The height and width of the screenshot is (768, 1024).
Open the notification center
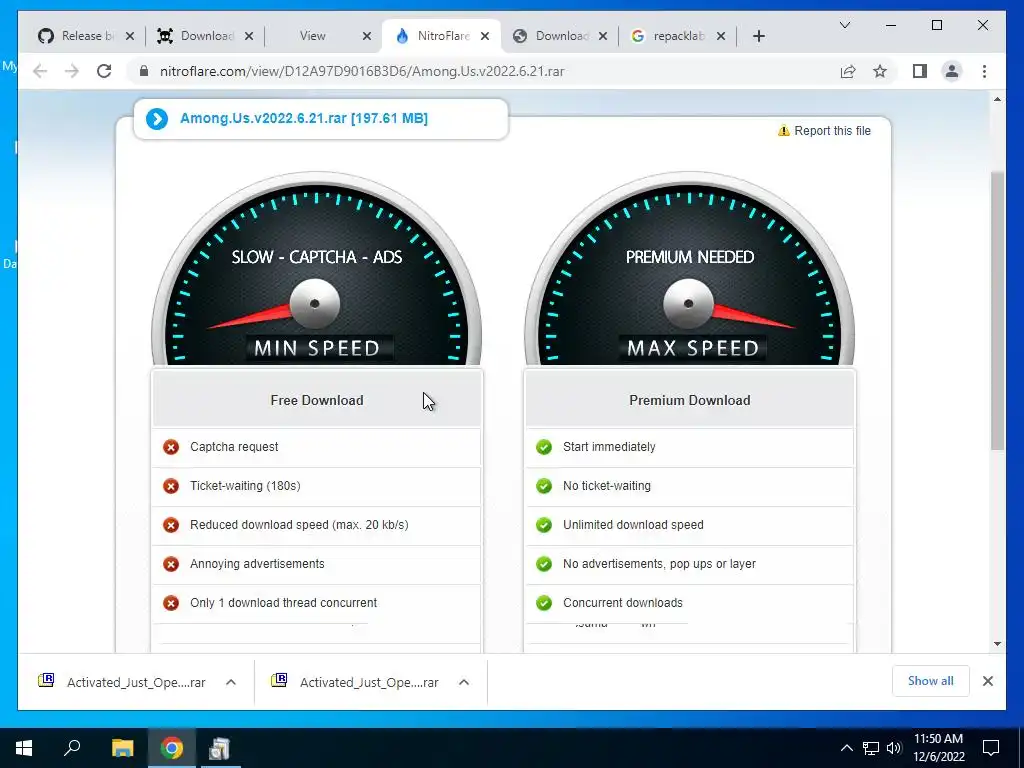[x=991, y=748]
